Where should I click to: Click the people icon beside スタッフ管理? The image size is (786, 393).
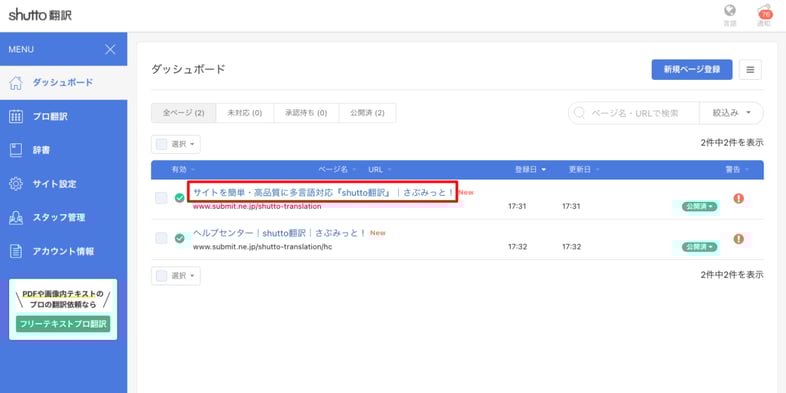[x=16, y=218]
